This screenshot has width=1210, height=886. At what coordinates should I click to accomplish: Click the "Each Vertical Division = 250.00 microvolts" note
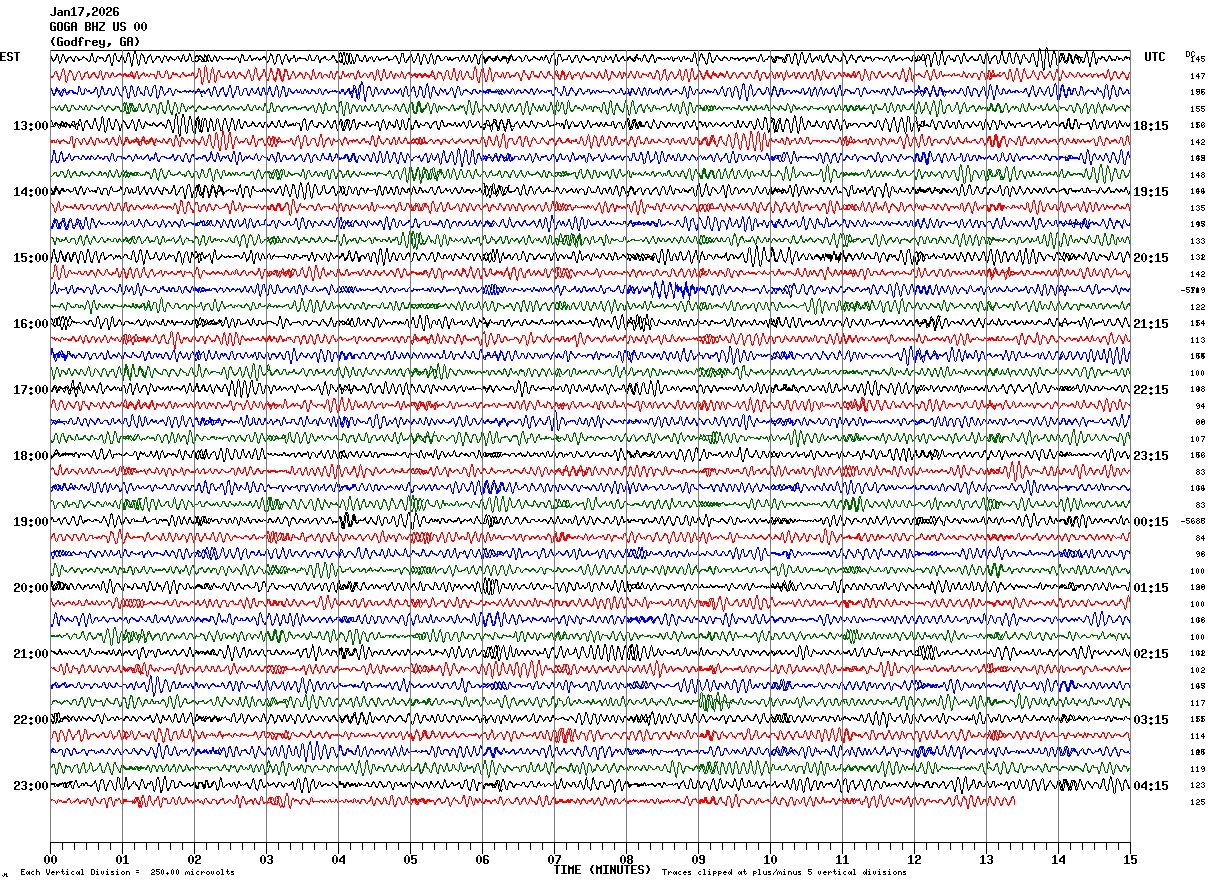click(127, 872)
